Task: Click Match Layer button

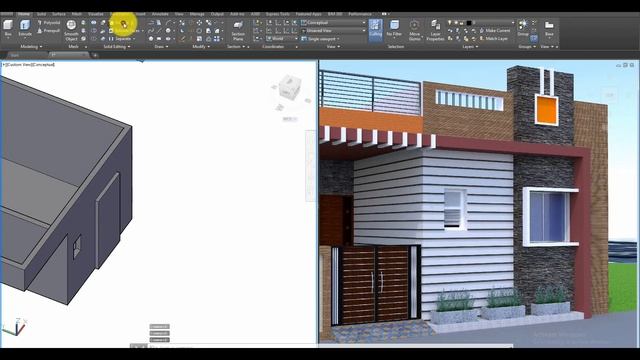Action: pos(493,39)
